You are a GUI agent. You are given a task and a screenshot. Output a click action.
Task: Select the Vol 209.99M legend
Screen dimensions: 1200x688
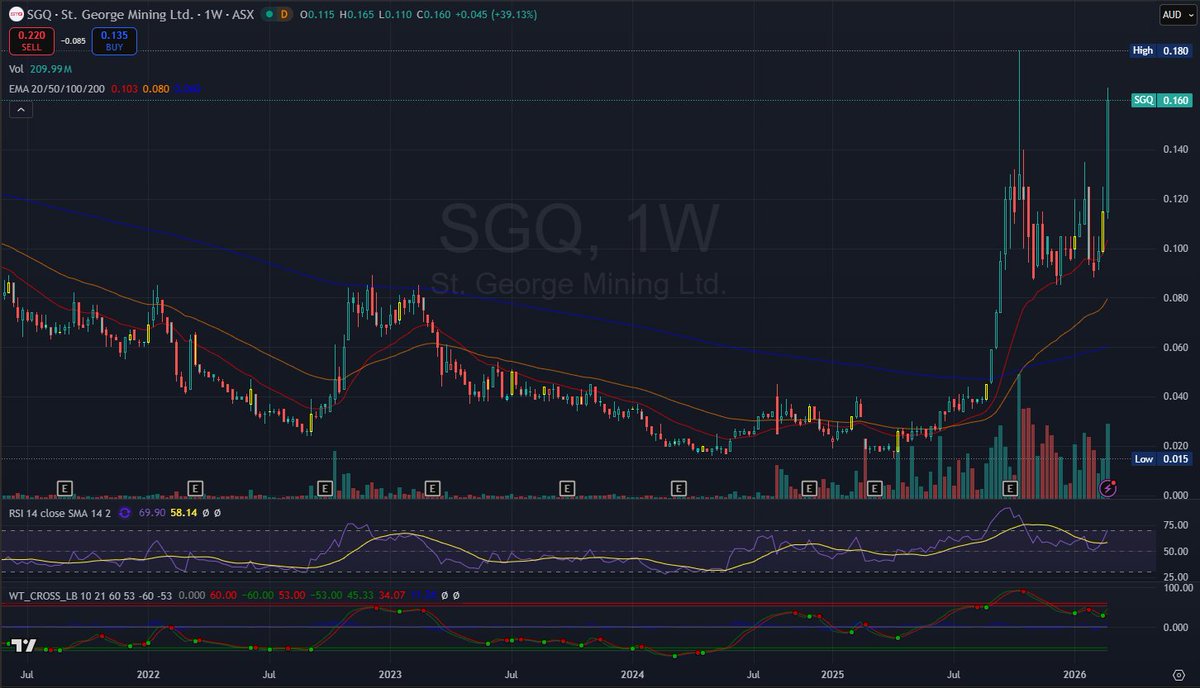pyautogui.click(x=41, y=69)
